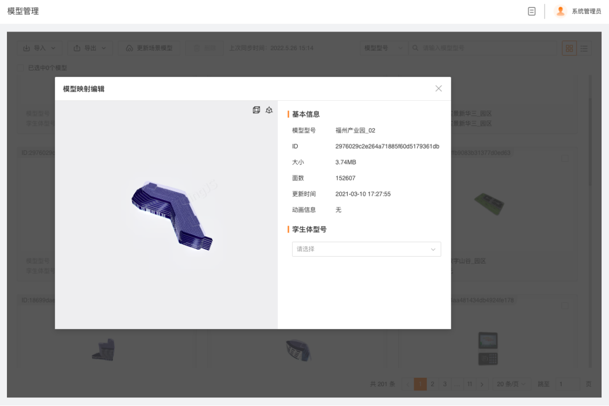Click the purple 3D building model preview
This screenshot has width=609, height=406.
[172, 215]
